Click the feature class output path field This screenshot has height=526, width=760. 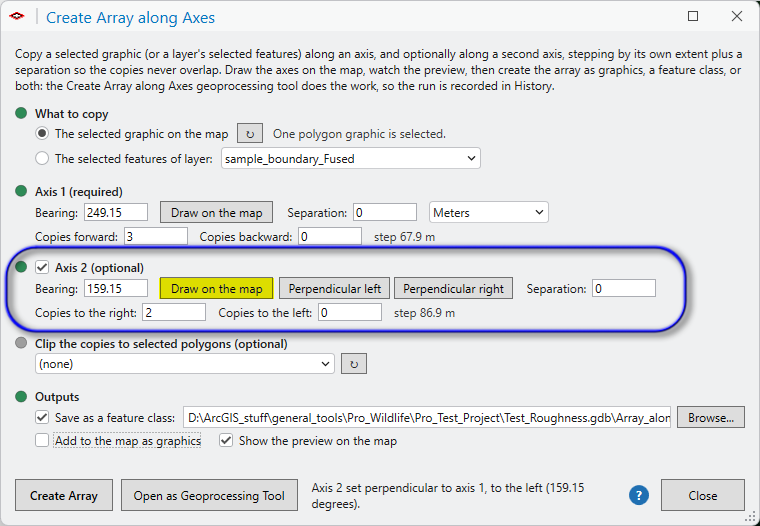pyautogui.click(x=427, y=417)
